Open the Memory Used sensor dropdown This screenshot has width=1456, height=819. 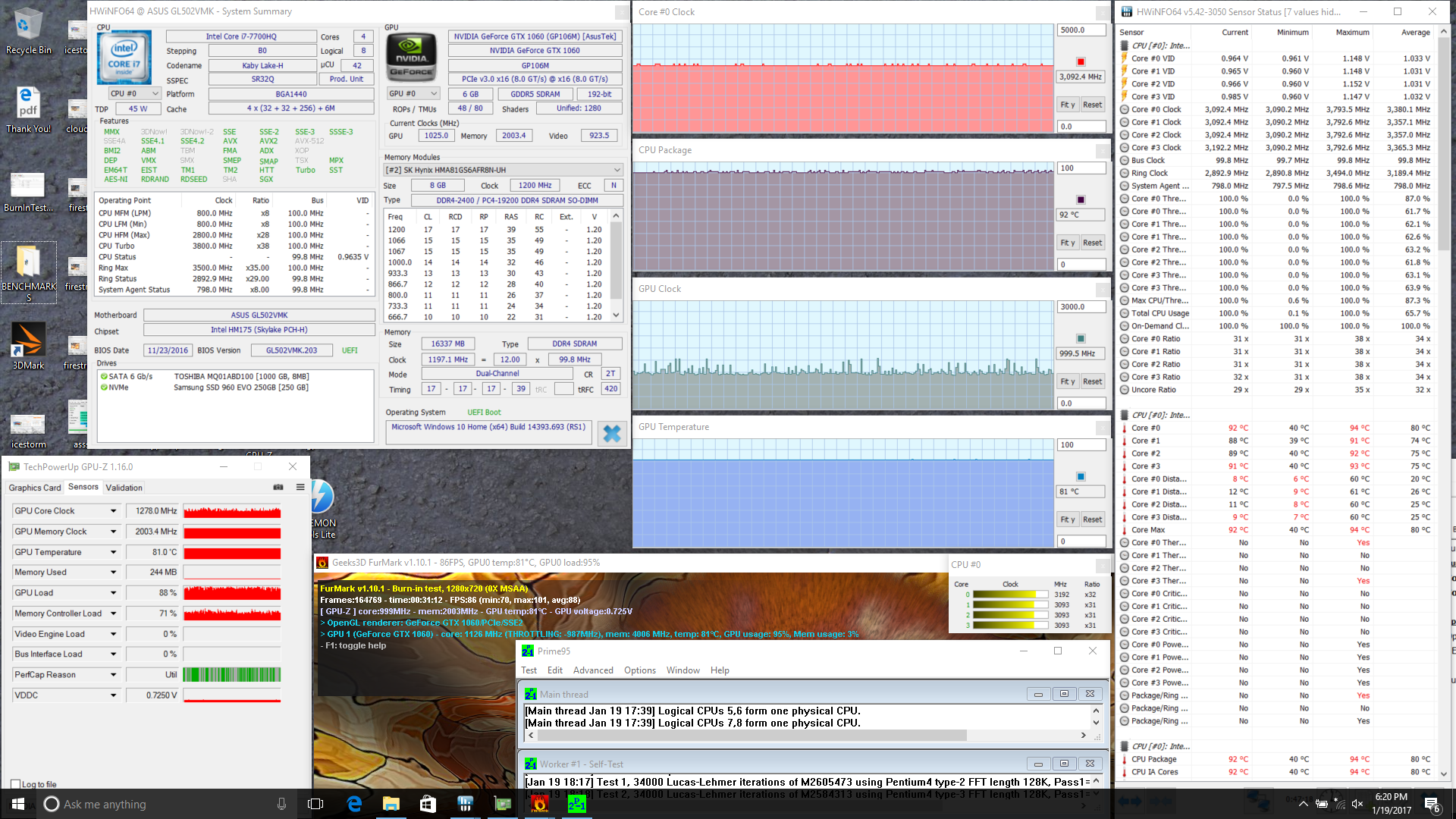[x=114, y=573]
